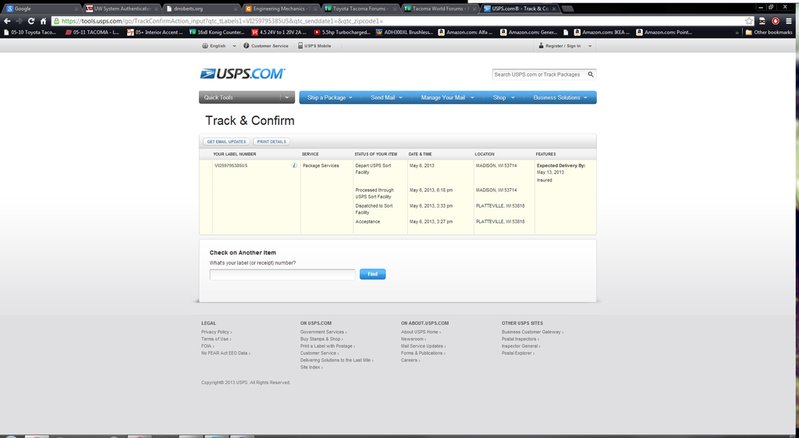The image size is (799, 438).
Task: Click the label or receipt number input field
Action: (282, 274)
